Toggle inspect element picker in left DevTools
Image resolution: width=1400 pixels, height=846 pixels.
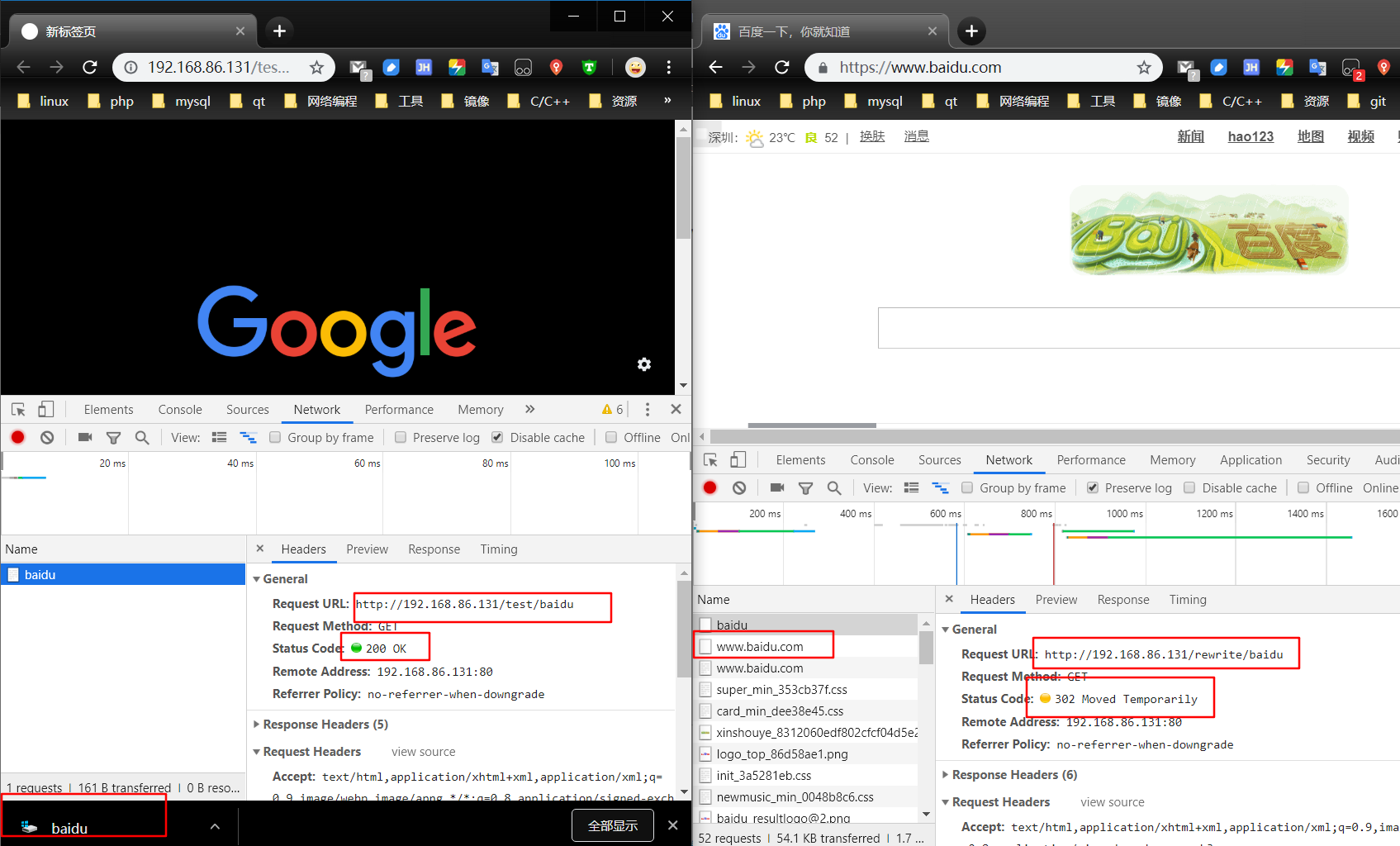point(18,409)
